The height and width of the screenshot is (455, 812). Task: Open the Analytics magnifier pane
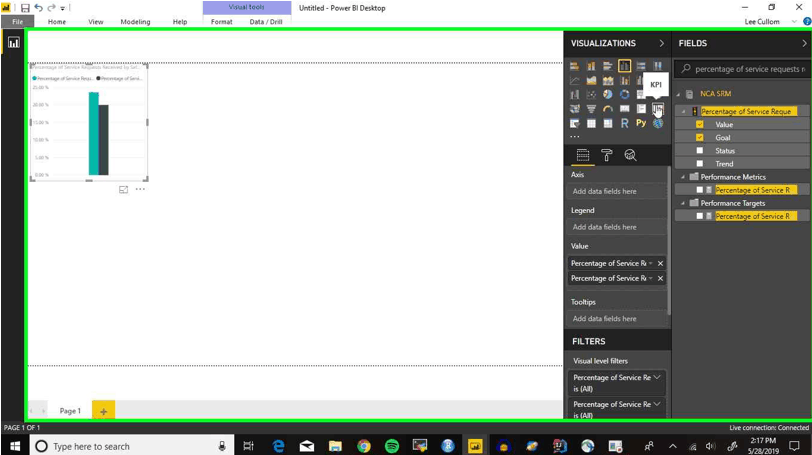pos(630,155)
